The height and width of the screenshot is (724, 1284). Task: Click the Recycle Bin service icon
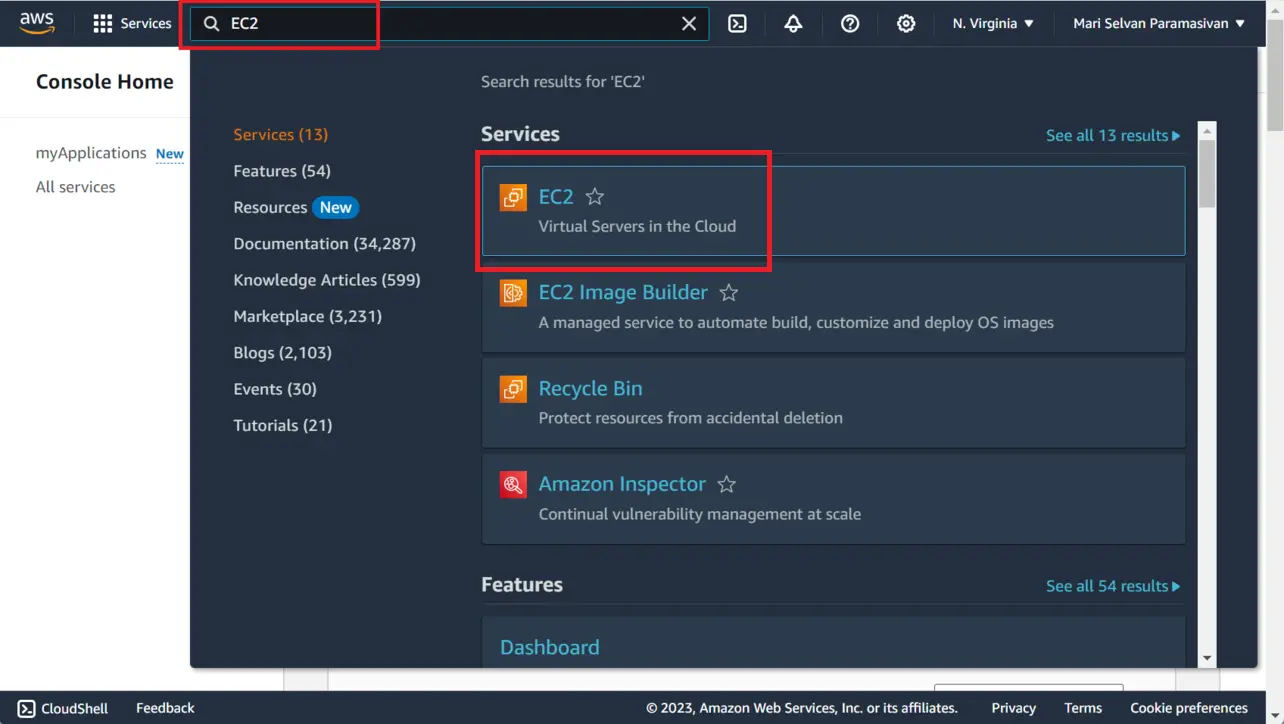pyautogui.click(x=513, y=389)
